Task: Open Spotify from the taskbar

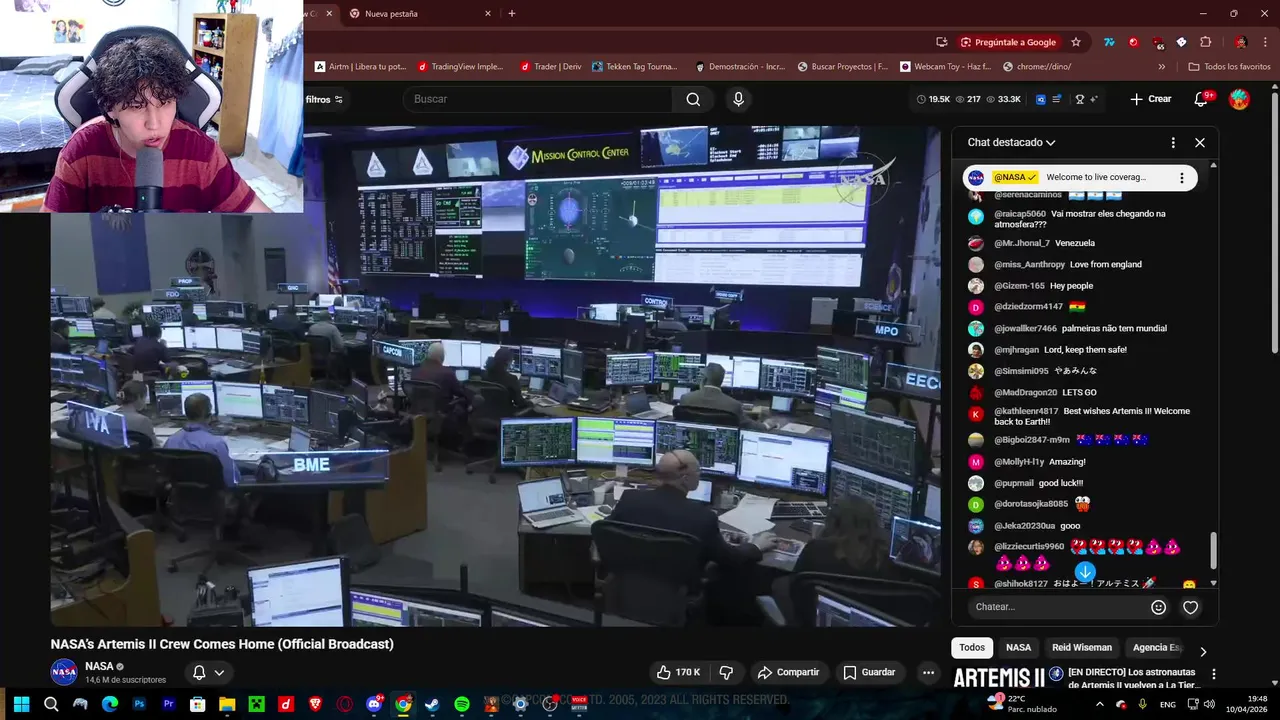Action: (462, 704)
